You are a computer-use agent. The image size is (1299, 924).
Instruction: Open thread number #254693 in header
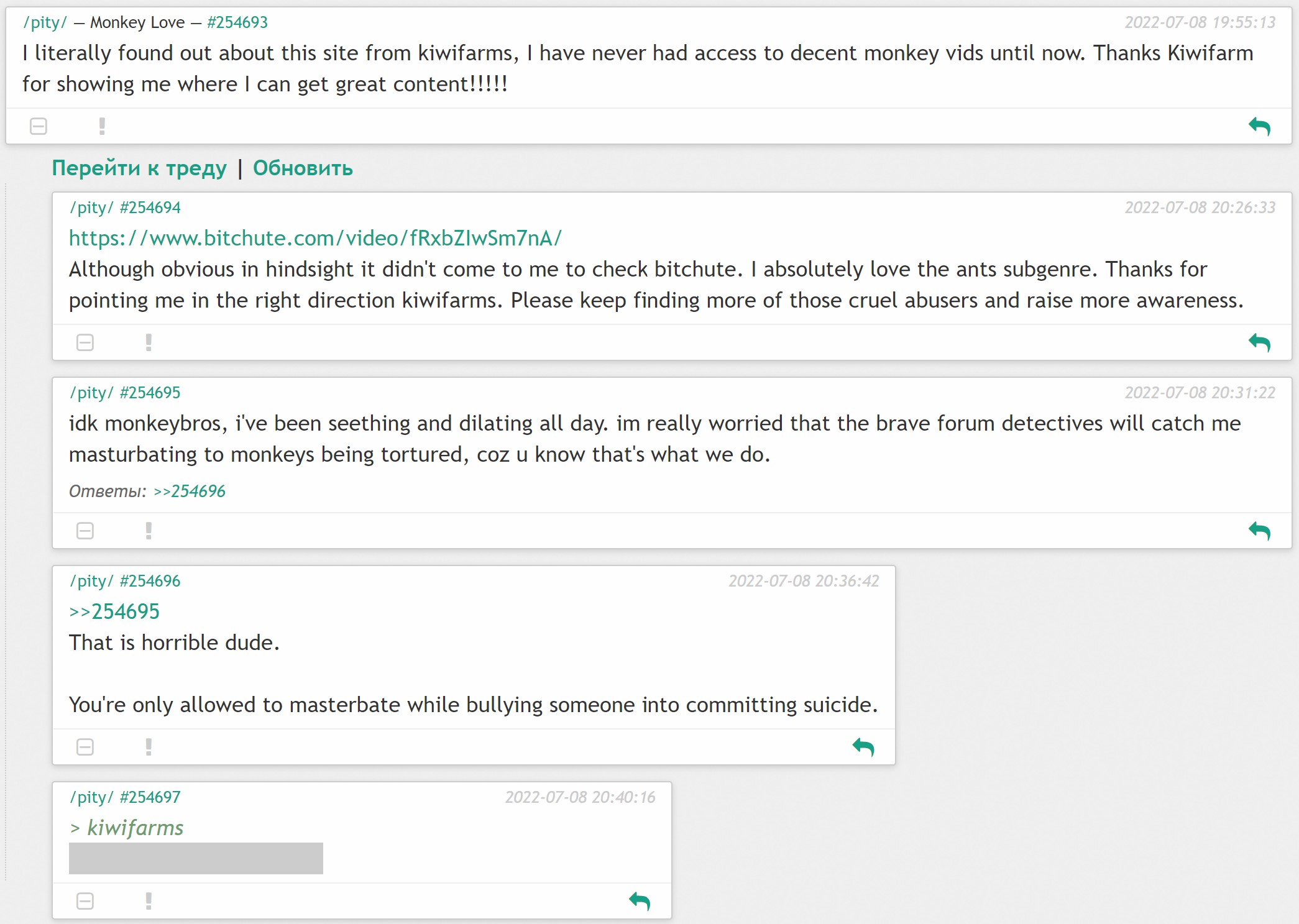click(x=237, y=22)
